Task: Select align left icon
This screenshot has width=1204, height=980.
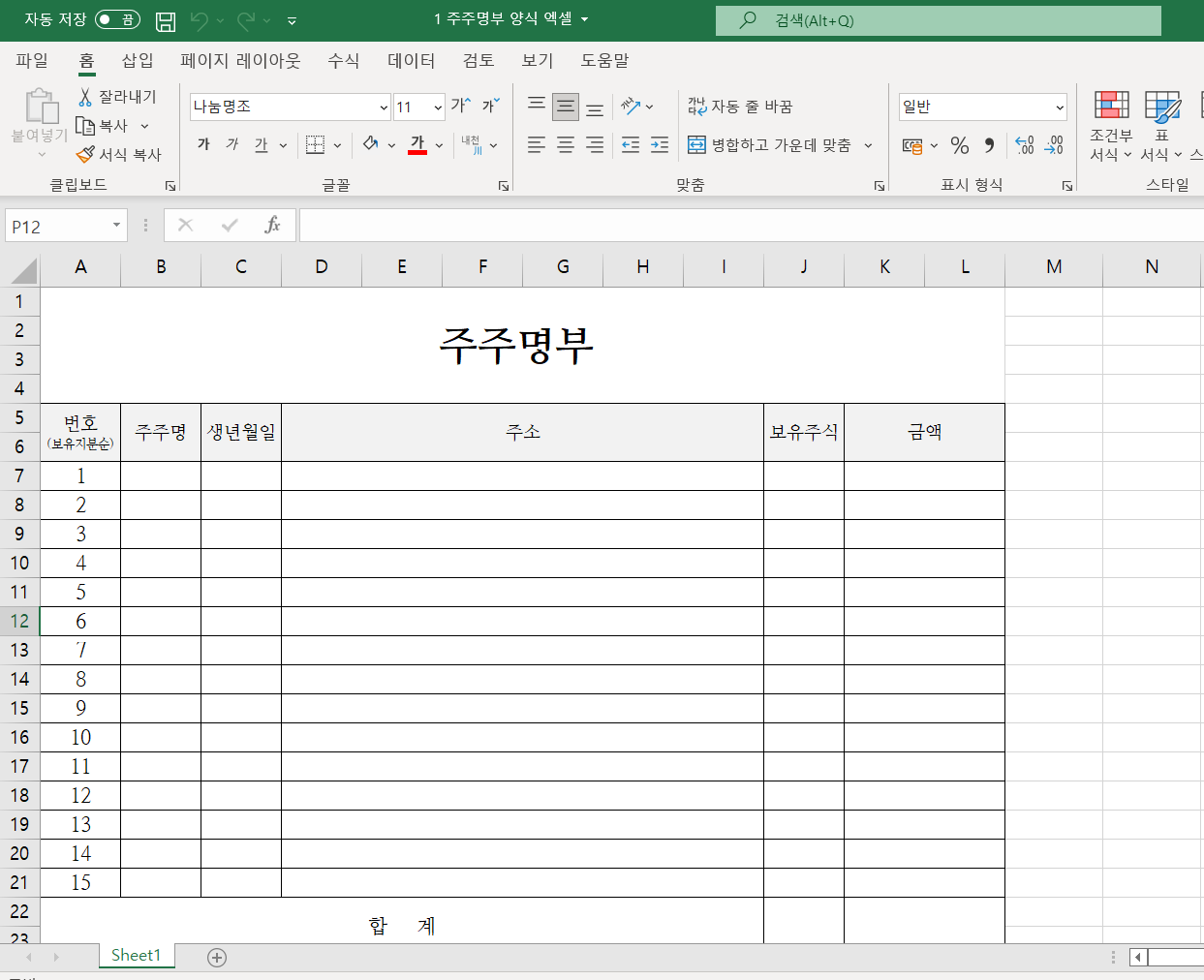Action: [x=537, y=145]
